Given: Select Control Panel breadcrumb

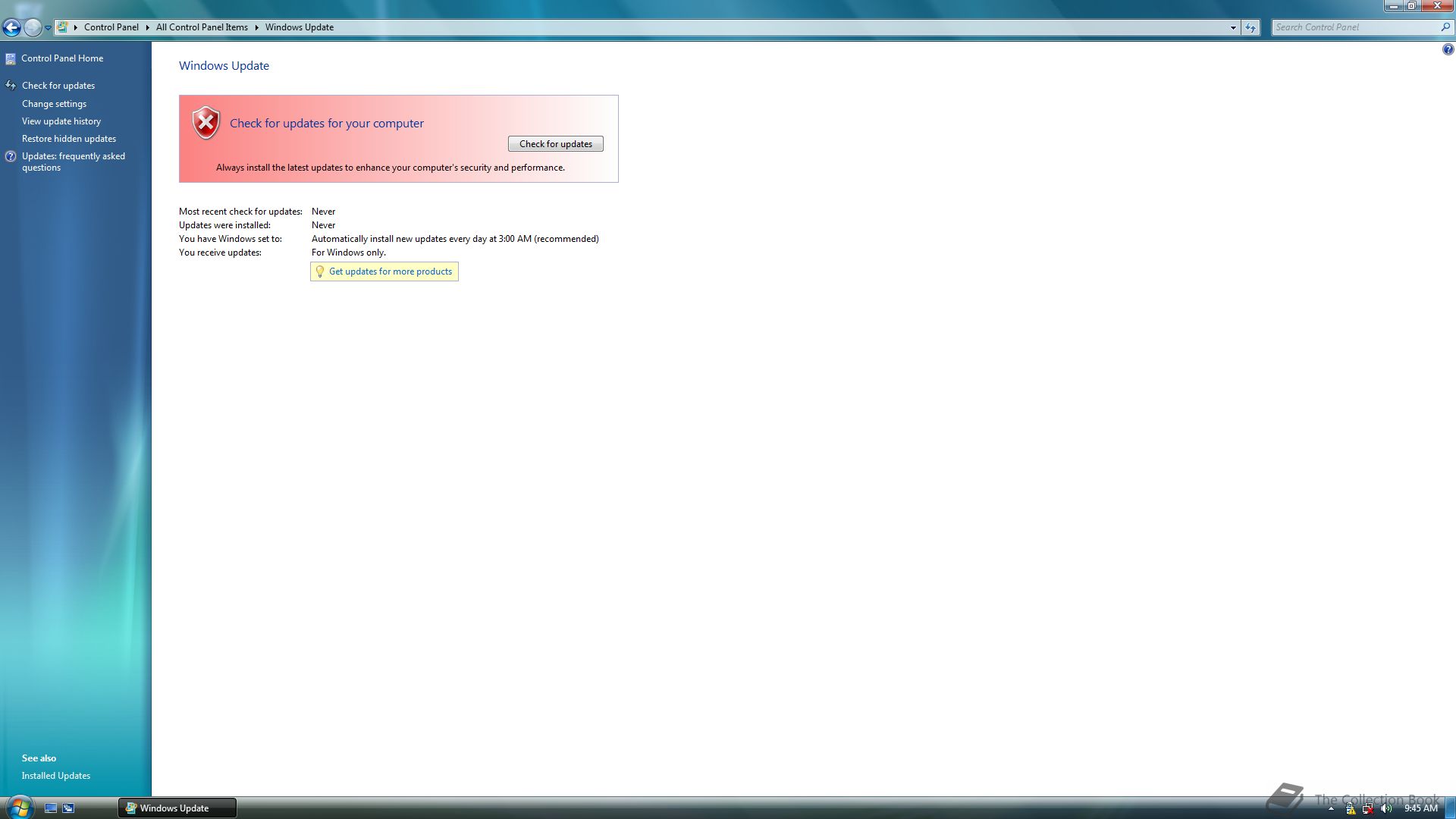Looking at the screenshot, I should coord(111,27).
